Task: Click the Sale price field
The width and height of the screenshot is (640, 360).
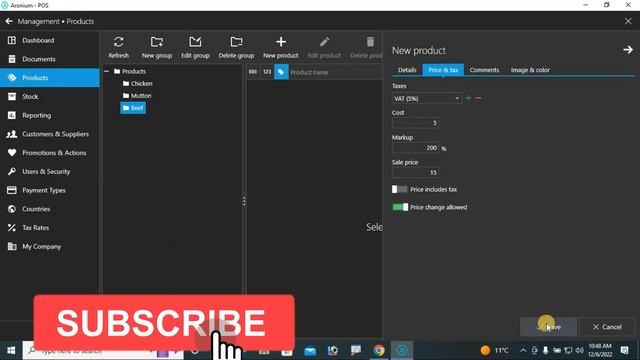Action: [x=416, y=173]
